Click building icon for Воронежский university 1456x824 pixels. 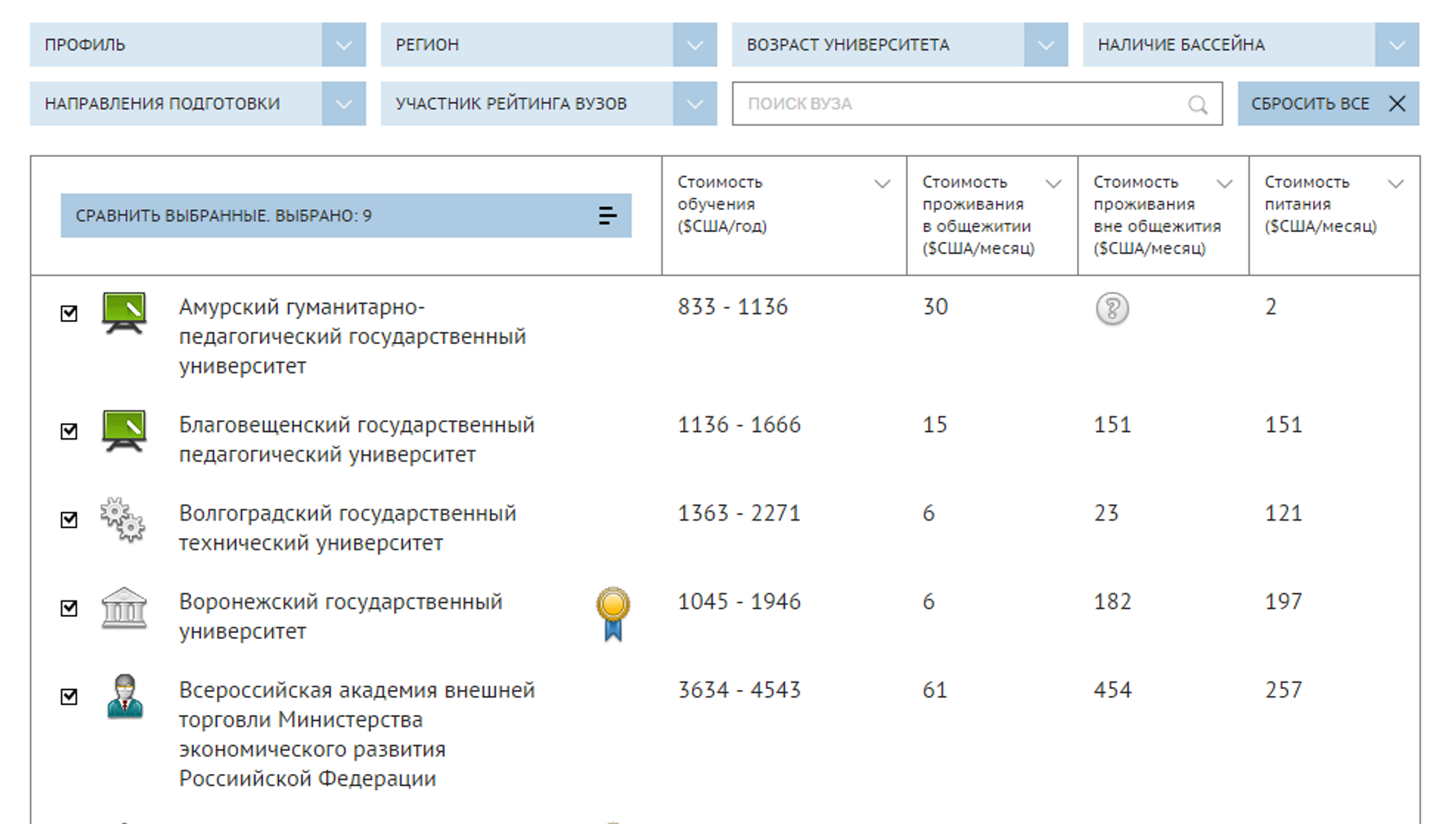coord(124,608)
